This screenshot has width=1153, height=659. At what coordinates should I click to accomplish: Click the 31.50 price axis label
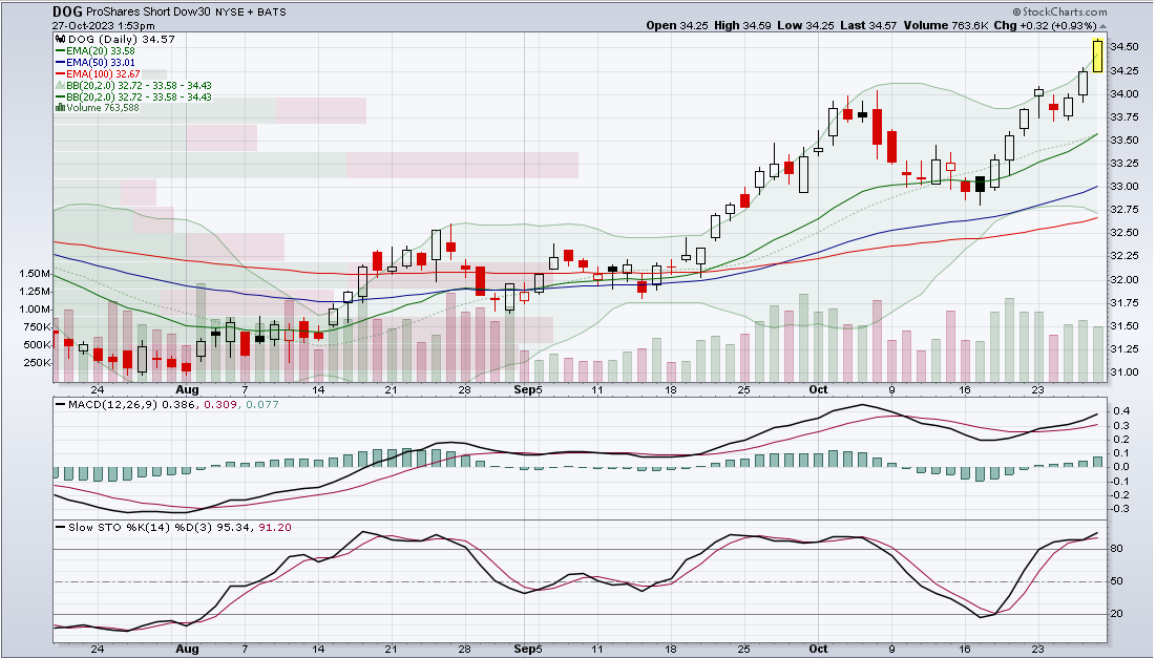[1124, 326]
